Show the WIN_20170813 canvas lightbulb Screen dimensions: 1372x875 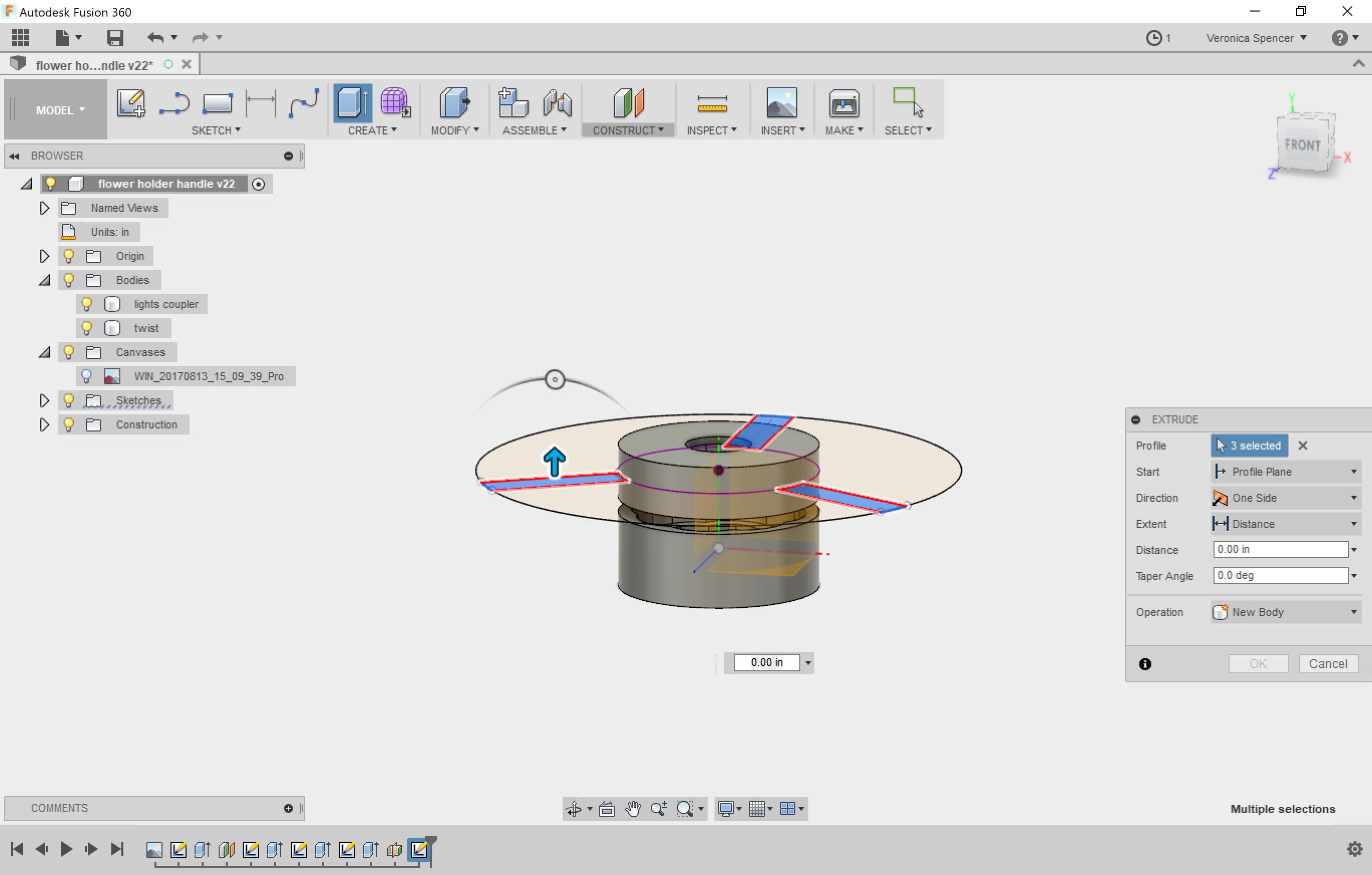pos(87,376)
